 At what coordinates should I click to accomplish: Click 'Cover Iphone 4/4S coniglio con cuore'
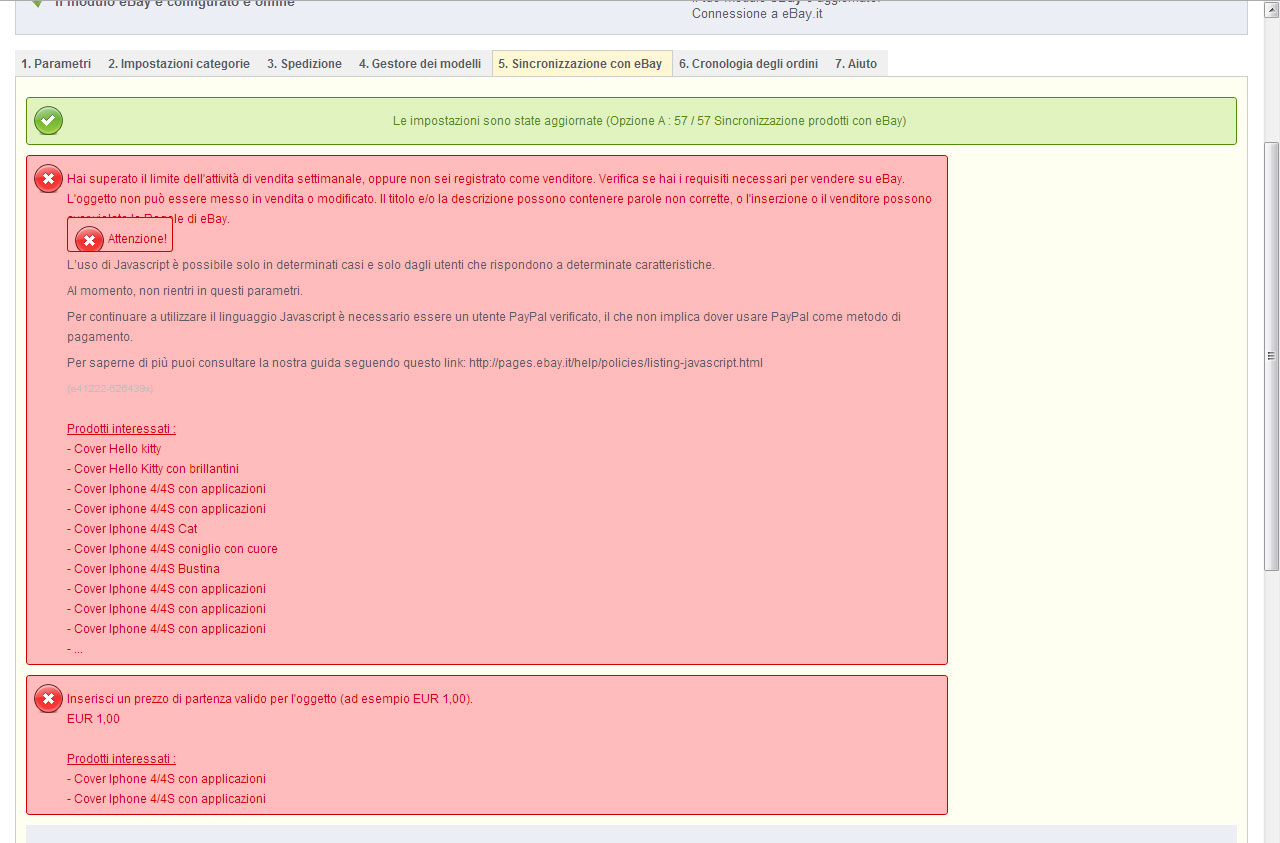[x=172, y=549]
